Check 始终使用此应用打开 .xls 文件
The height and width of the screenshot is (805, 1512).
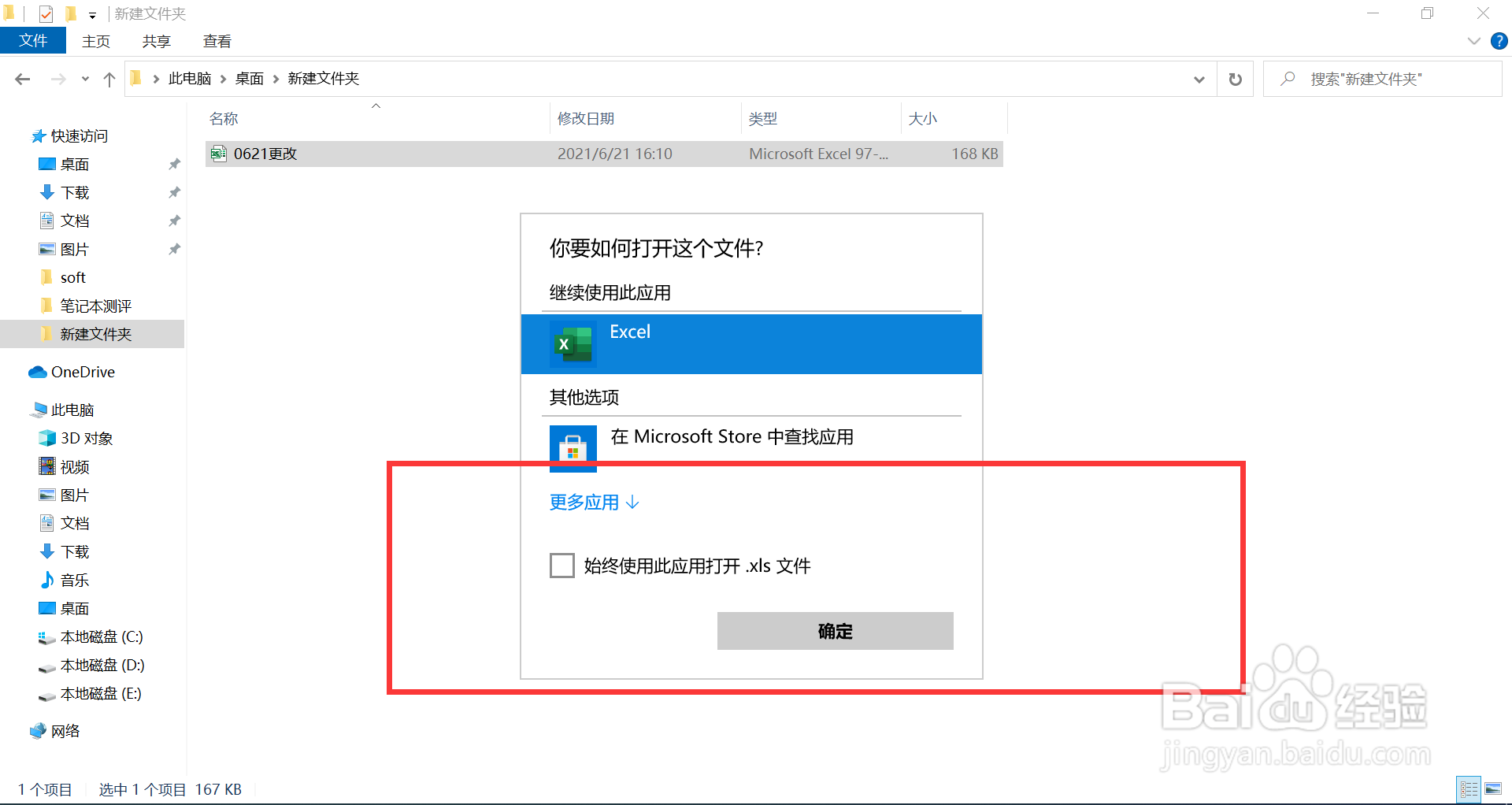coord(561,565)
